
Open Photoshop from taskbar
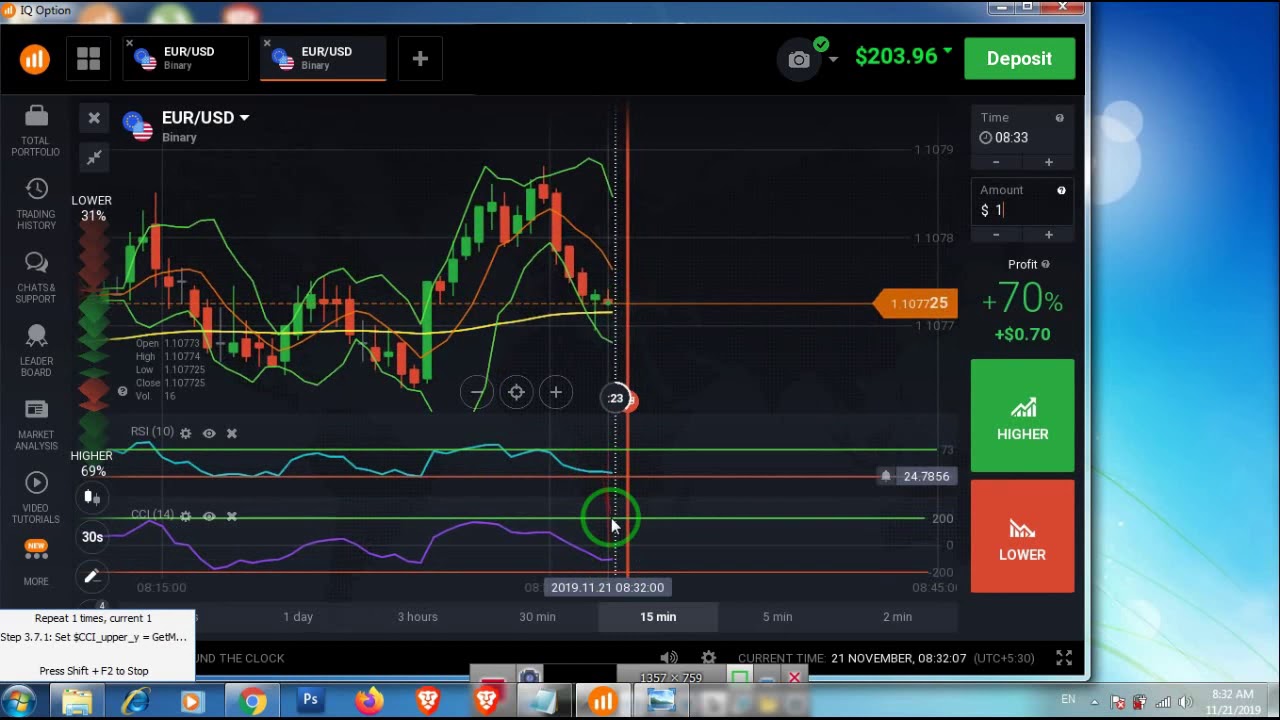pos(310,701)
